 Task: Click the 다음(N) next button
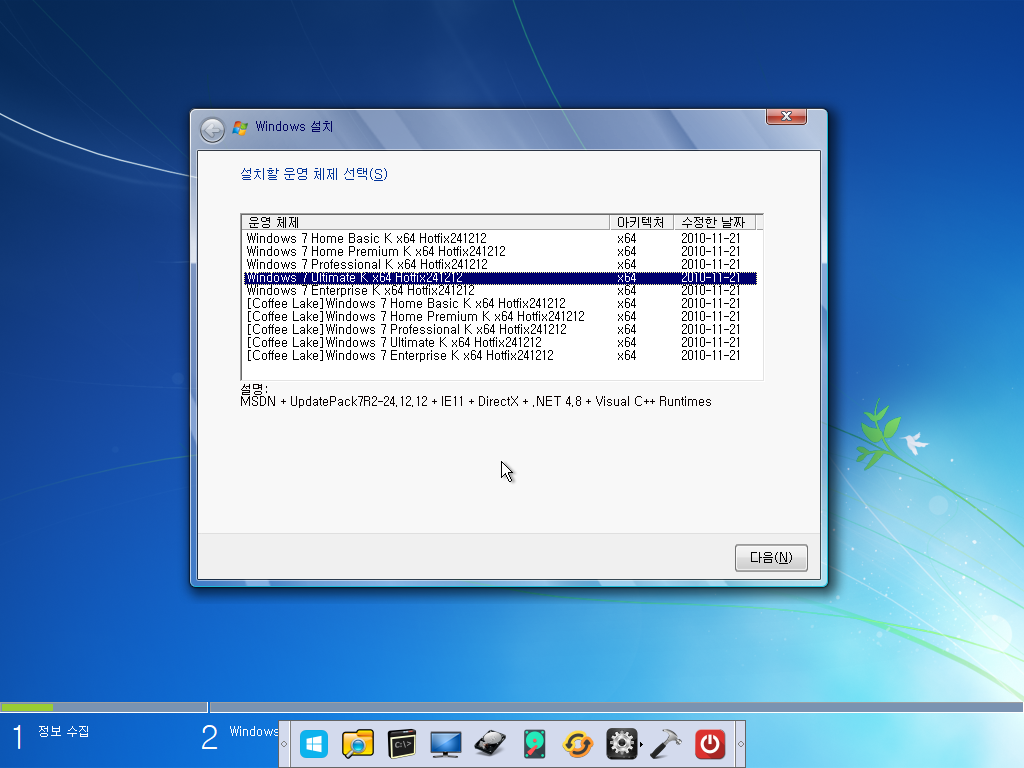(771, 558)
